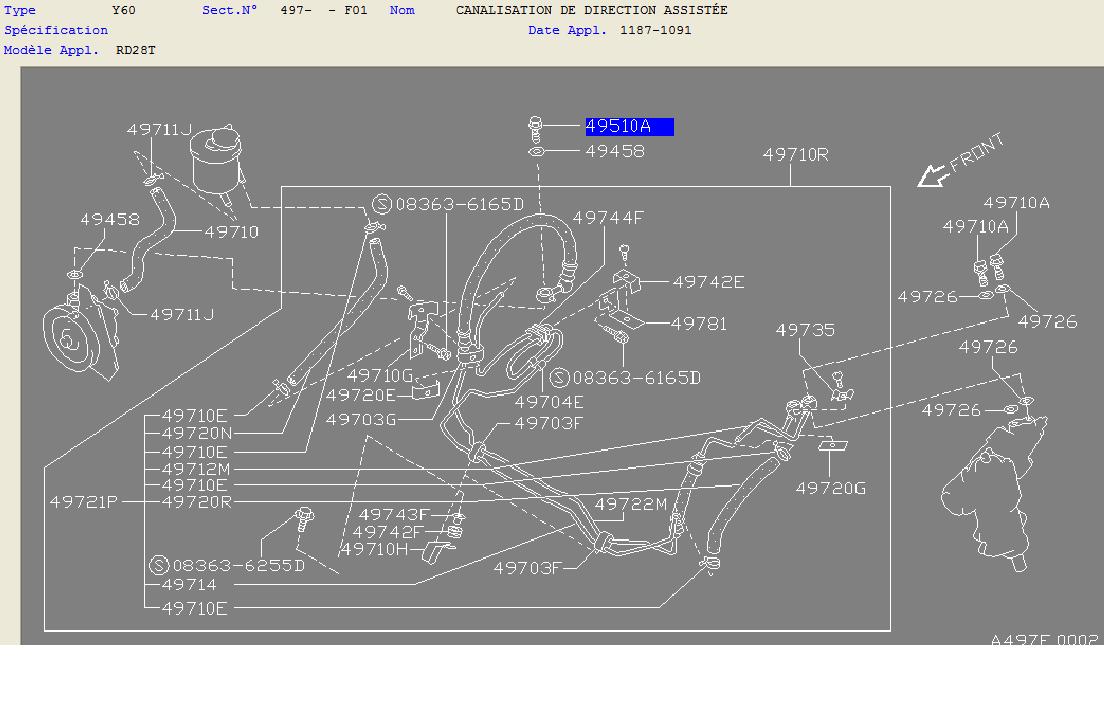Screen dimensions: 1104x717
Task: Click part label 49704E
Action: click(x=548, y=402)
